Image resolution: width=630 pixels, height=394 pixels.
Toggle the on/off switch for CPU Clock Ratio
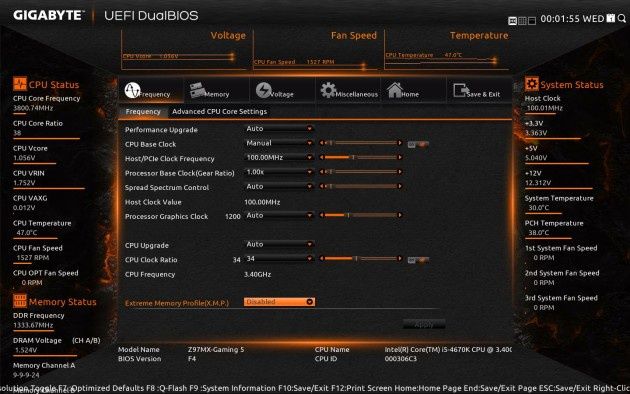418,260
